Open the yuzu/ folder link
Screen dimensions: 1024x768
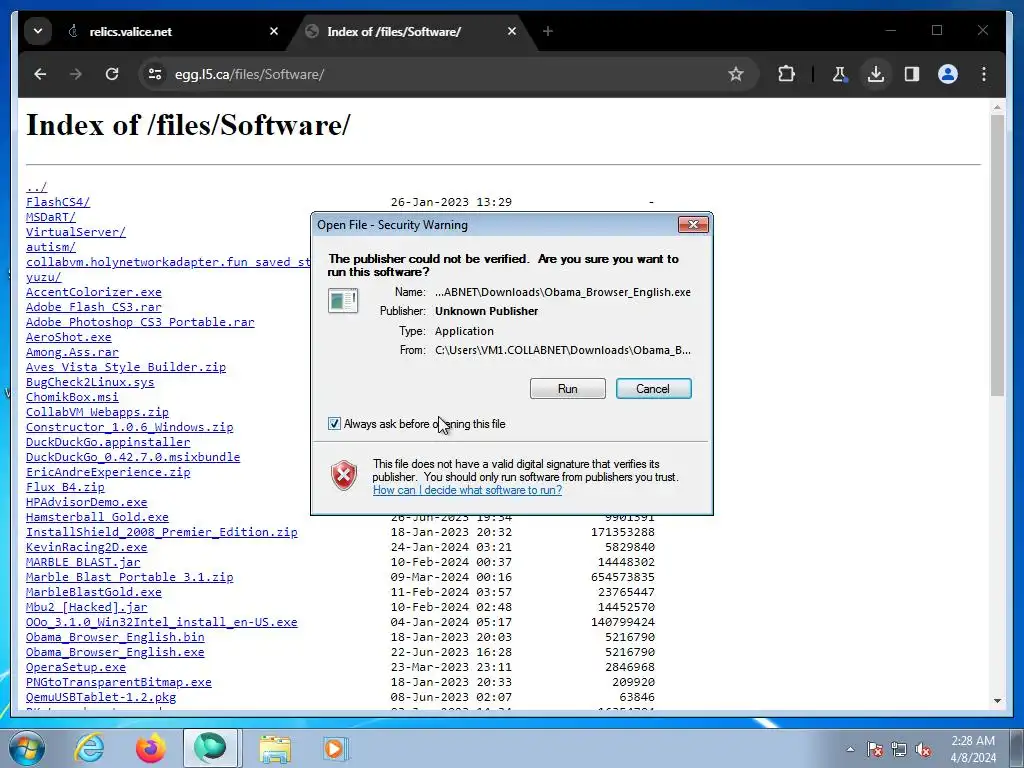pos(44,278)
